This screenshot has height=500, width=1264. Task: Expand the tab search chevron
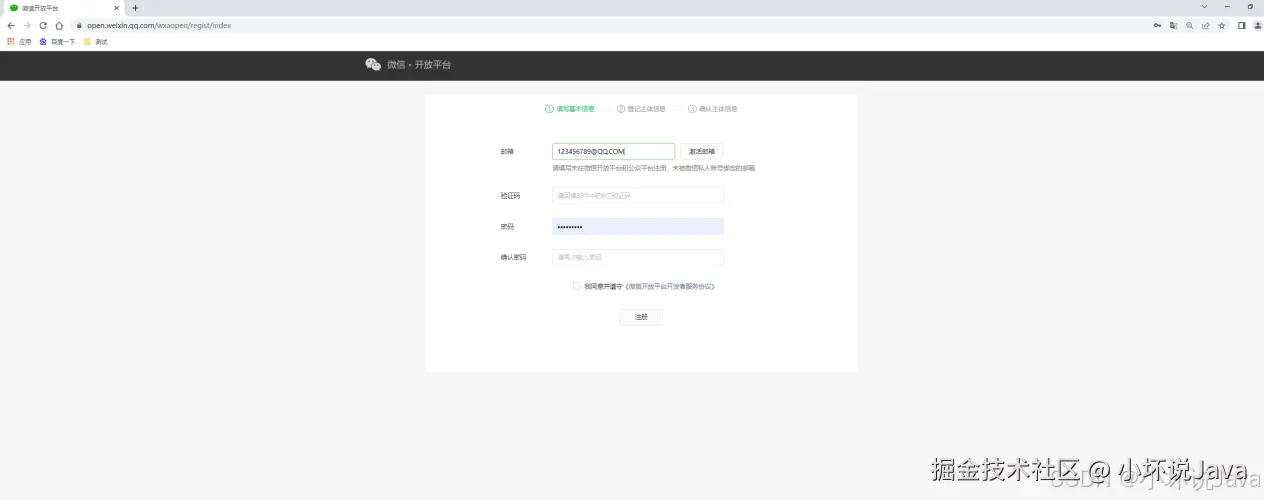(1204, 7)
